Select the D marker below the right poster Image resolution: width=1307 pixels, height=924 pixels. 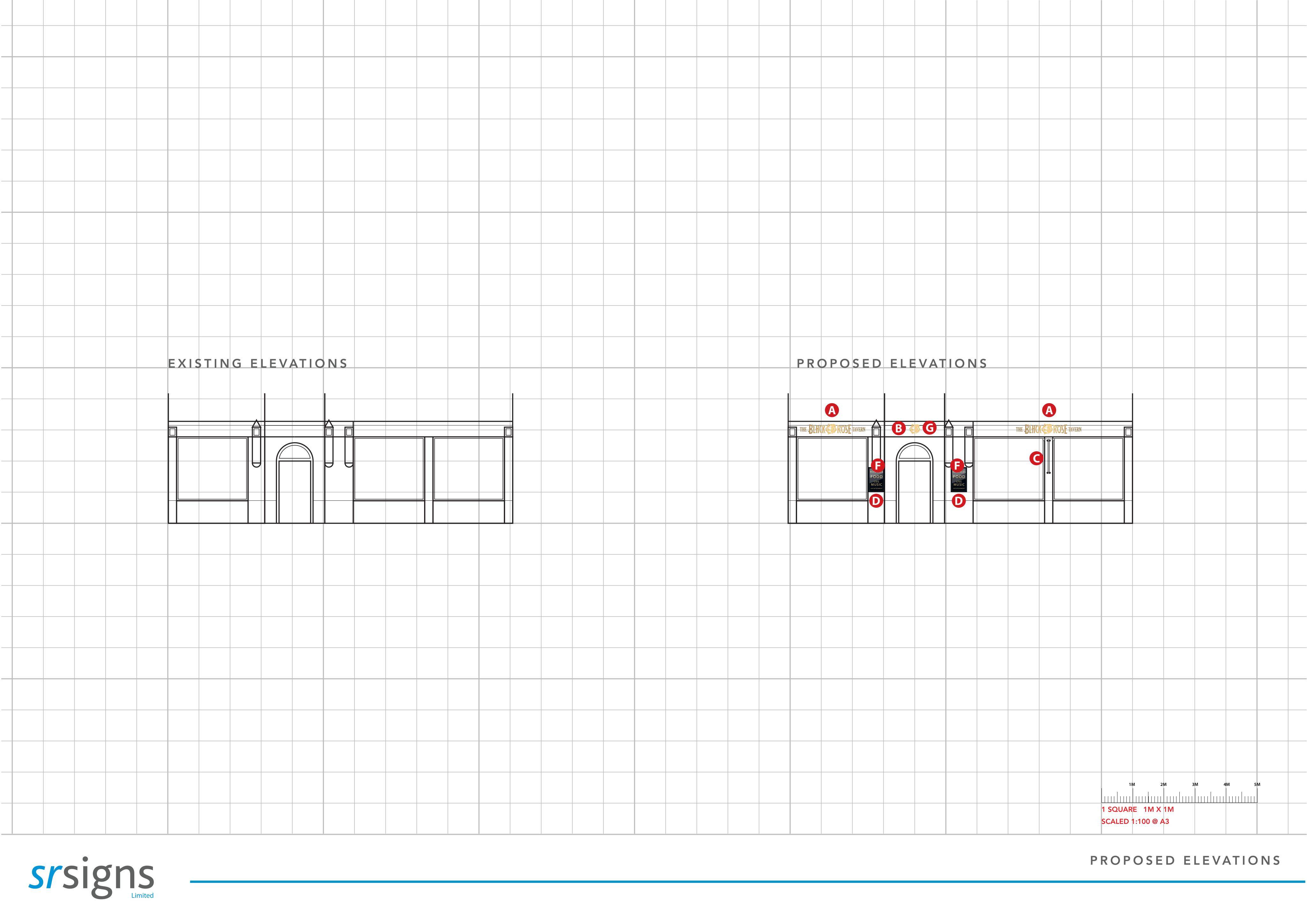pyautogui.click(x=959, y=501)
